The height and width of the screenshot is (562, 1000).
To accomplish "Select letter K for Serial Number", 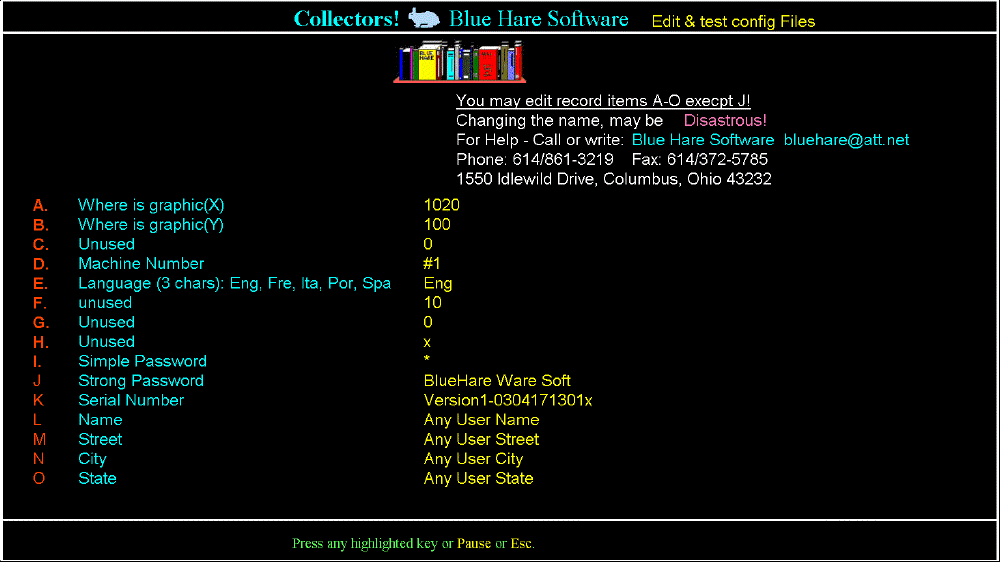I will 38,401.
